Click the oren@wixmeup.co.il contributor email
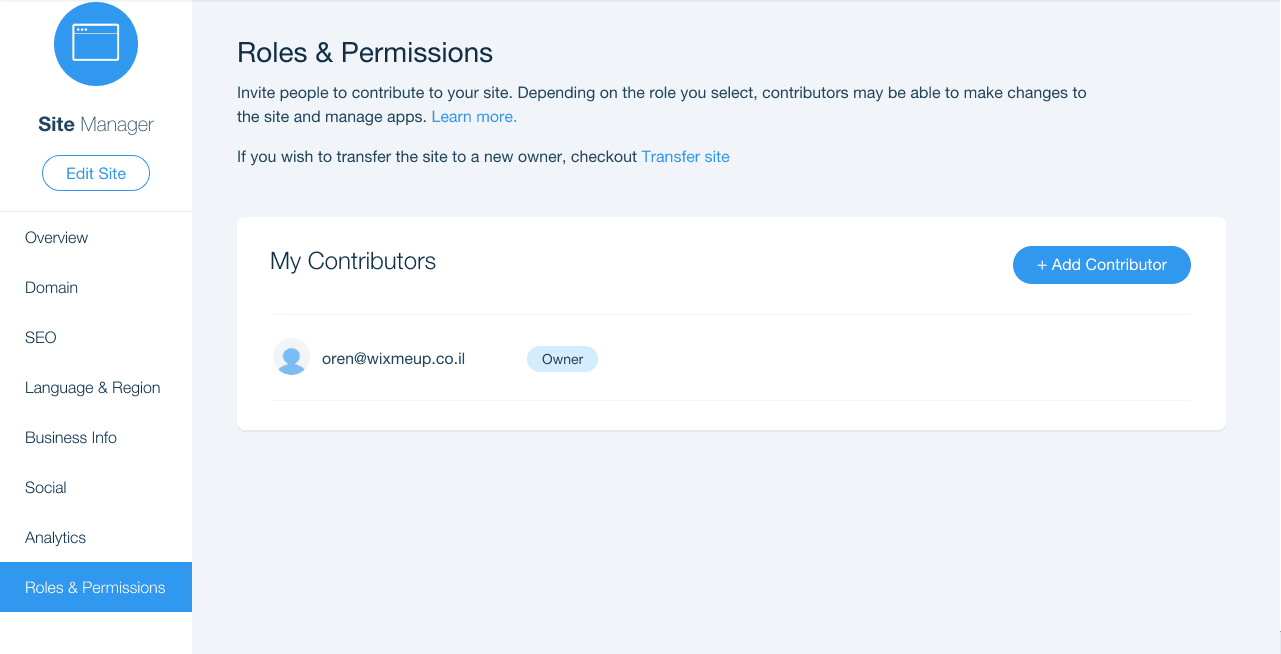This screenshot has height=654, width=1281. pyautogui.click(x=393, y=358)
